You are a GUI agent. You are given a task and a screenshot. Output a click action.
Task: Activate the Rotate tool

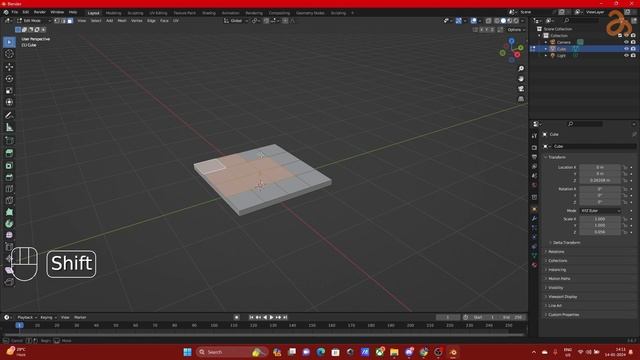9,78
